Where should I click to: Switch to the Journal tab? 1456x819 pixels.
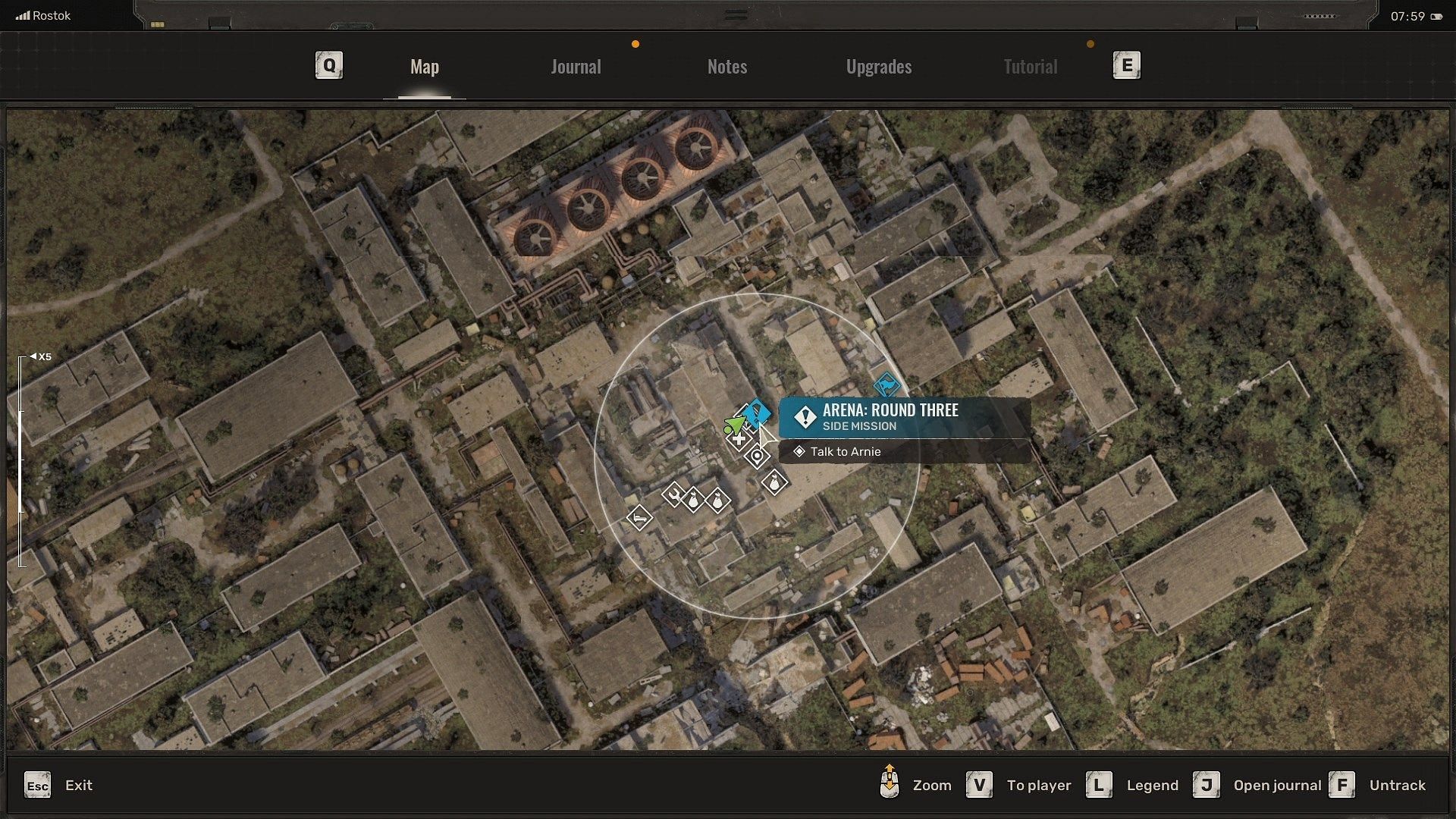tap(576, 67)
